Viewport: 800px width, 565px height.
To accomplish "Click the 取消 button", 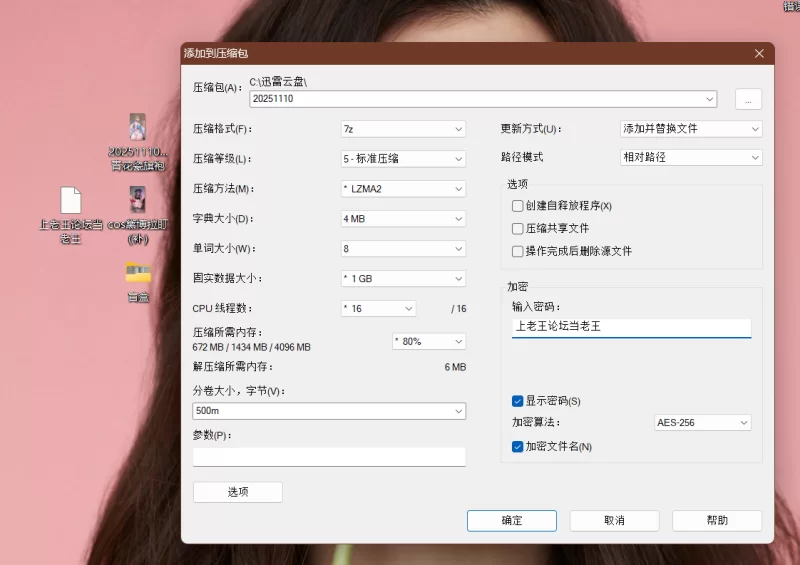I will pos(614,521).
